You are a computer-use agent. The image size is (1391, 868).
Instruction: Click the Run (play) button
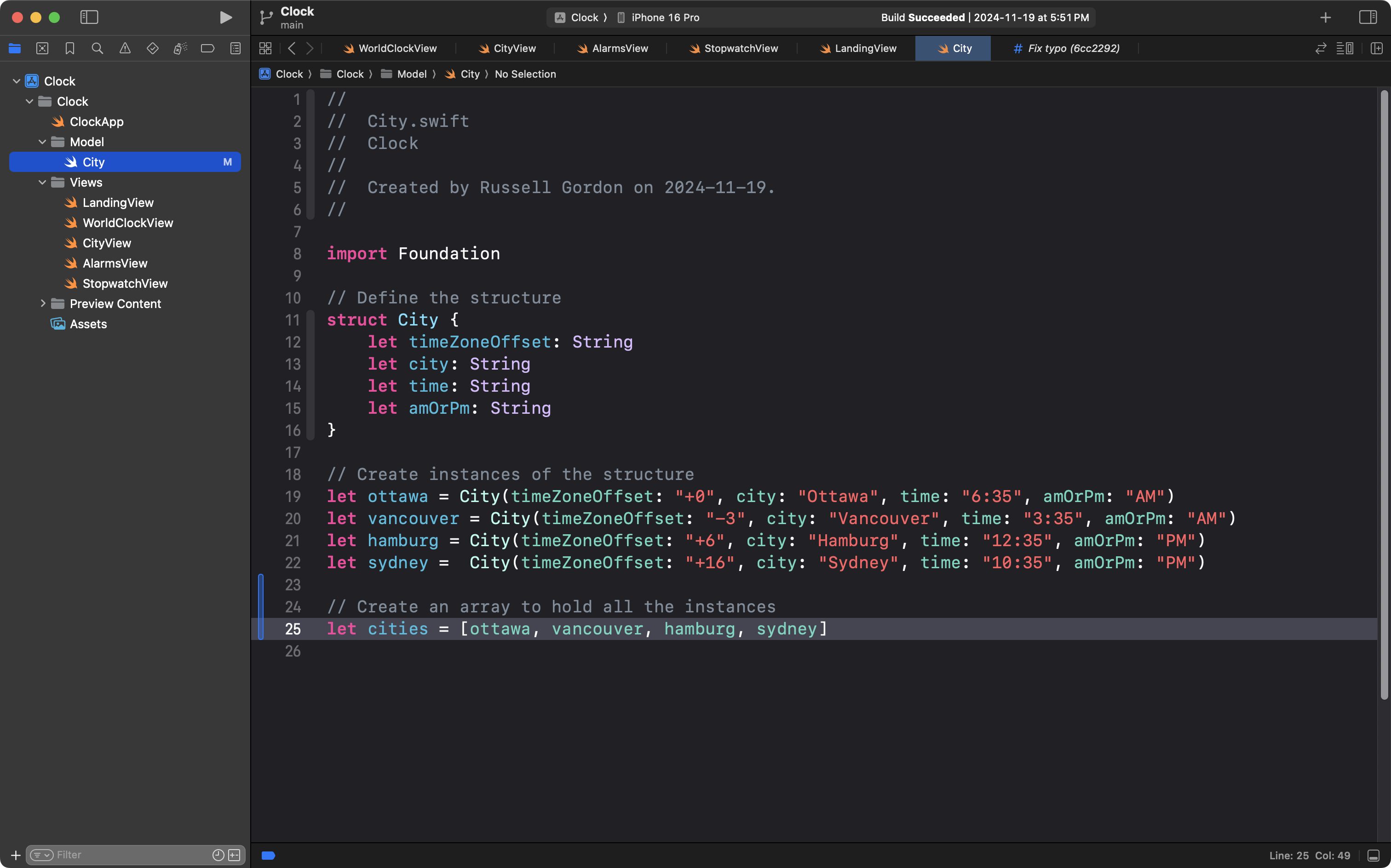pos(226,17)
